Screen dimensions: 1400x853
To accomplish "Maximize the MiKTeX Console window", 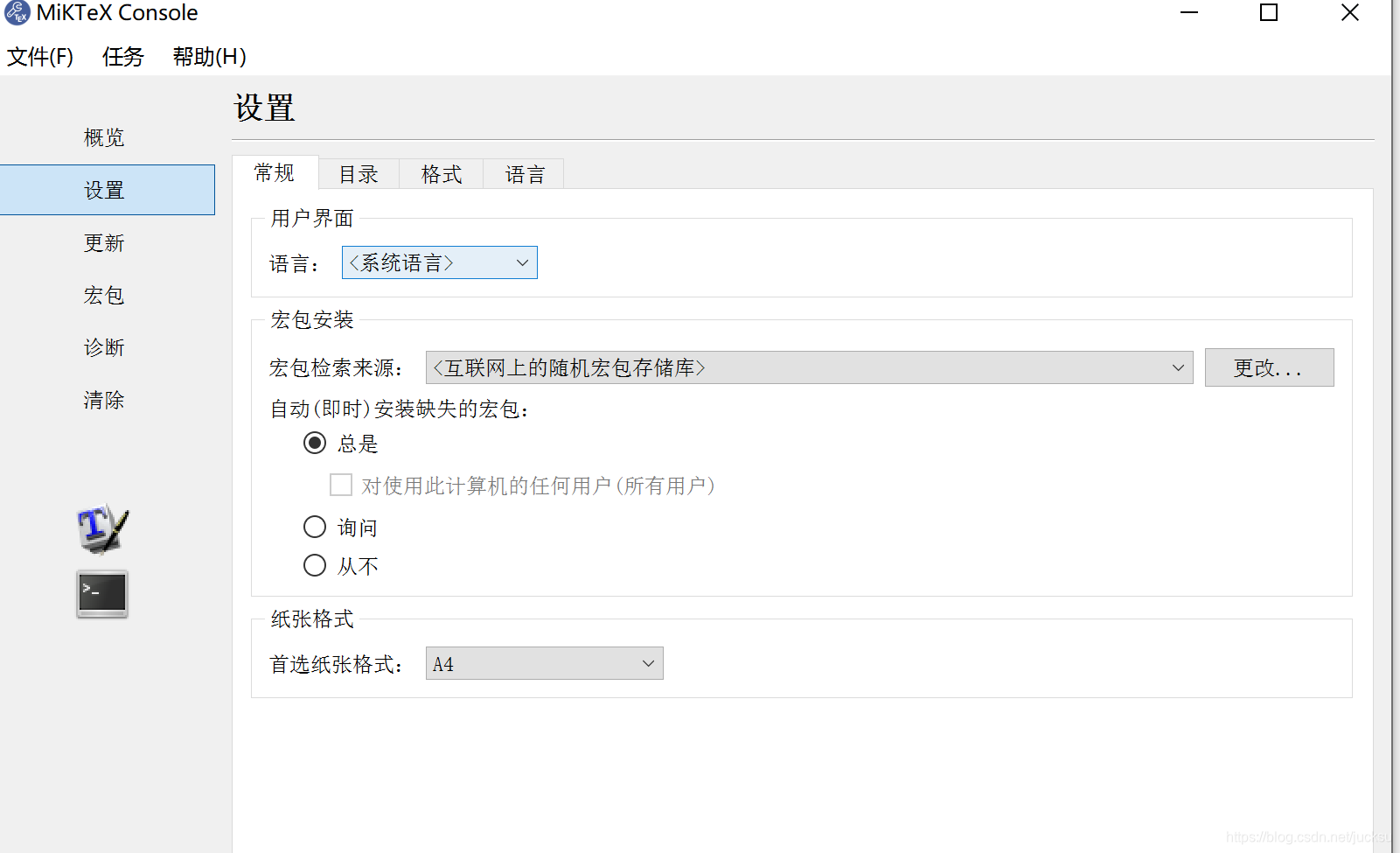I will coord(1269,12).
